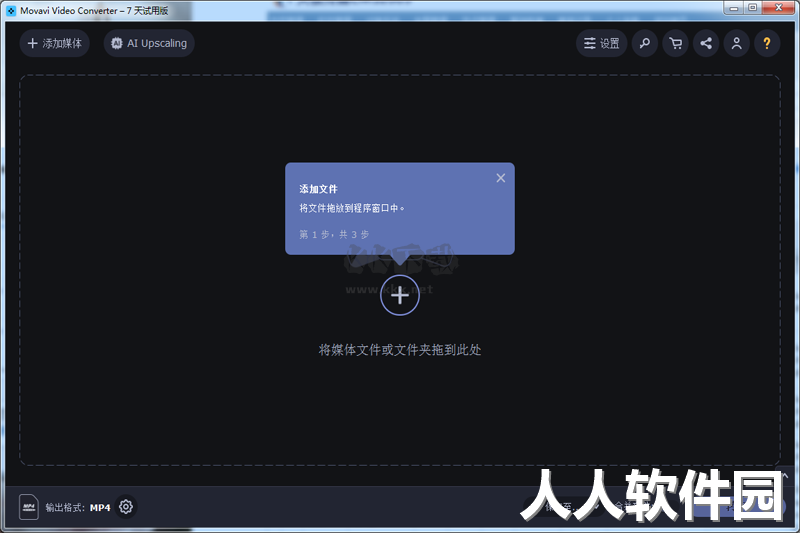Click the share icon
The width and height of the screenshot is (800, 533).
706,43
